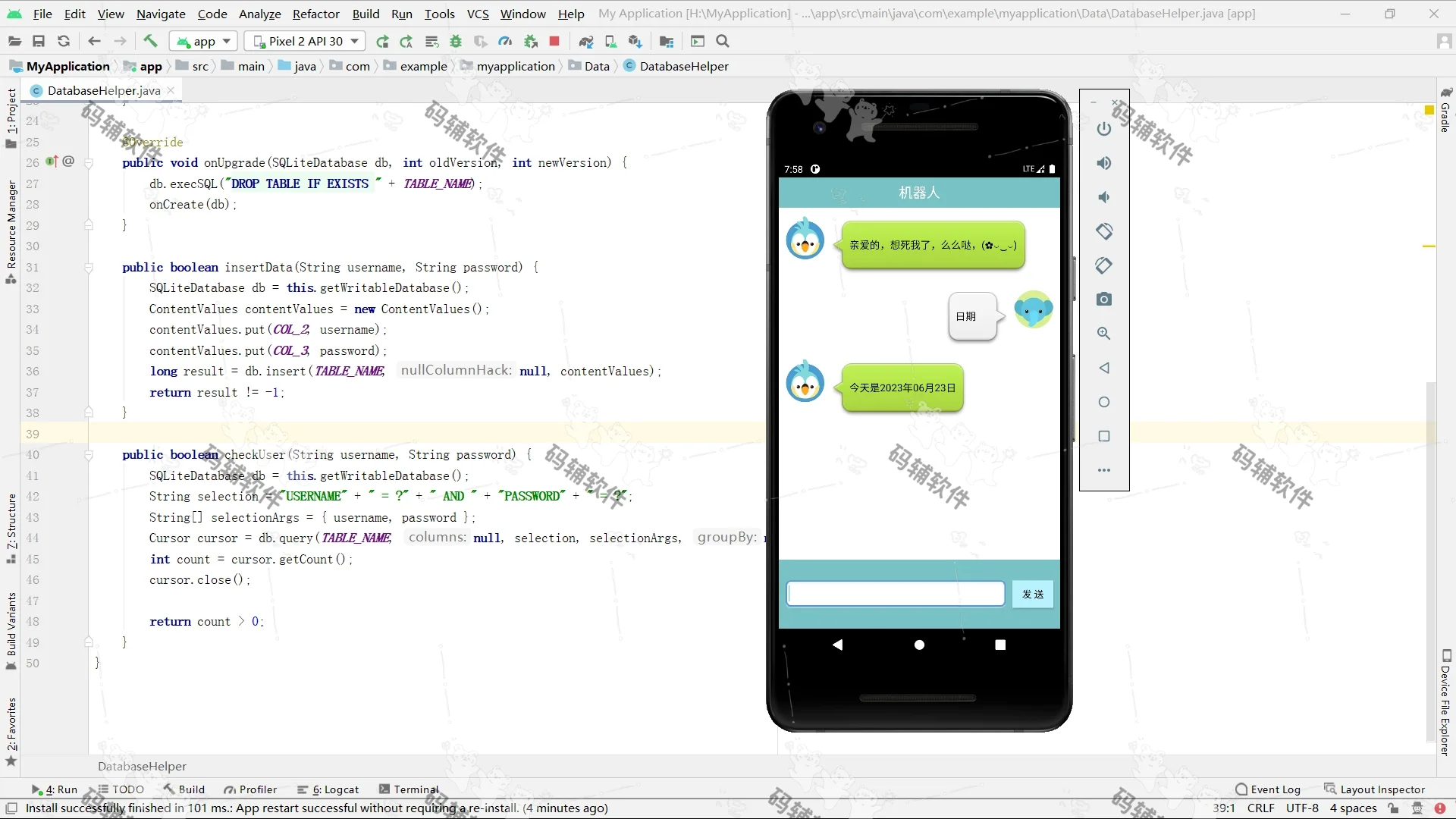Open the app run configuration dropdown

click(x=202, y=41)
